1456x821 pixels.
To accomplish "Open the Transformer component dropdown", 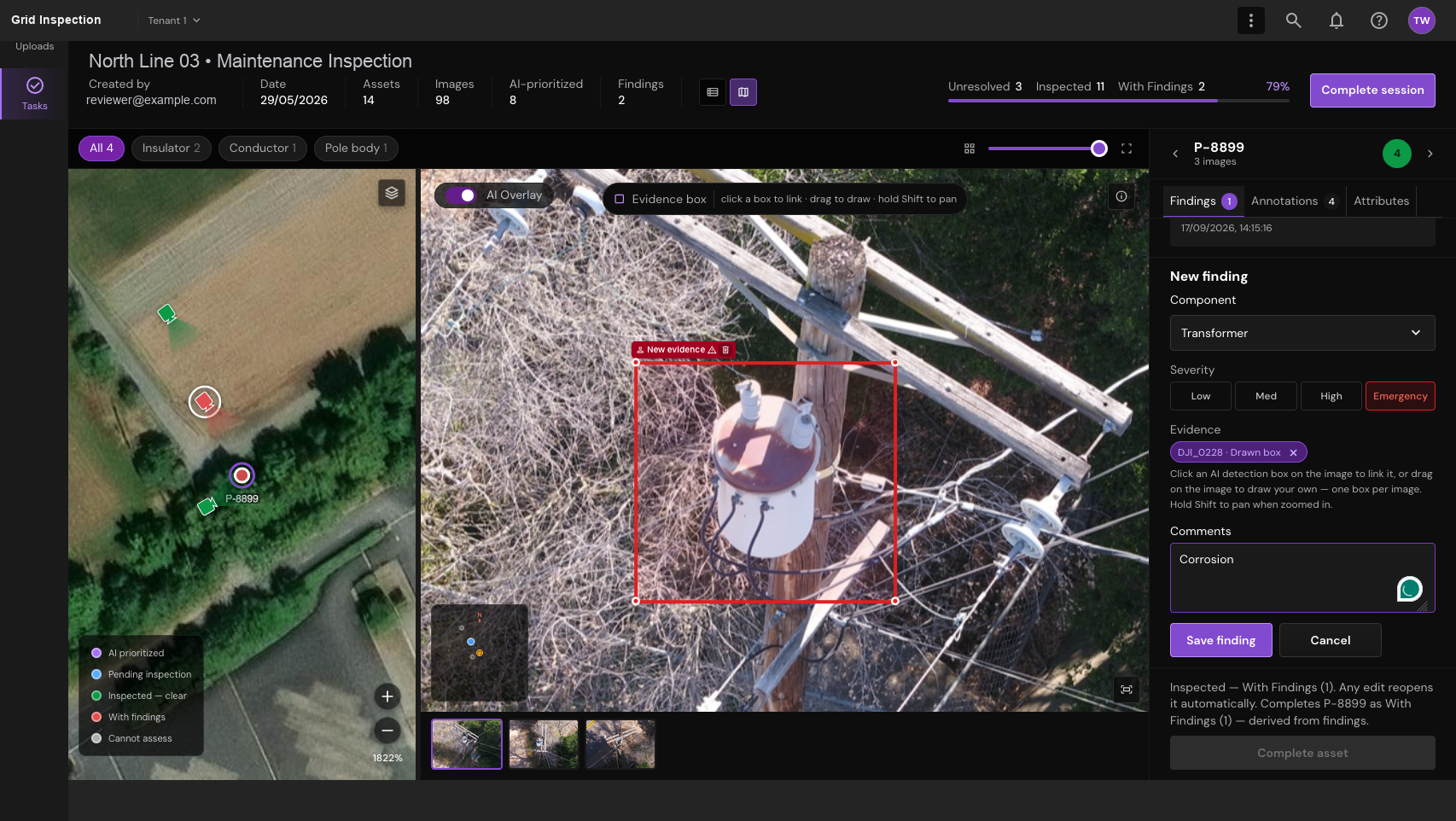I will [1302, 333].
